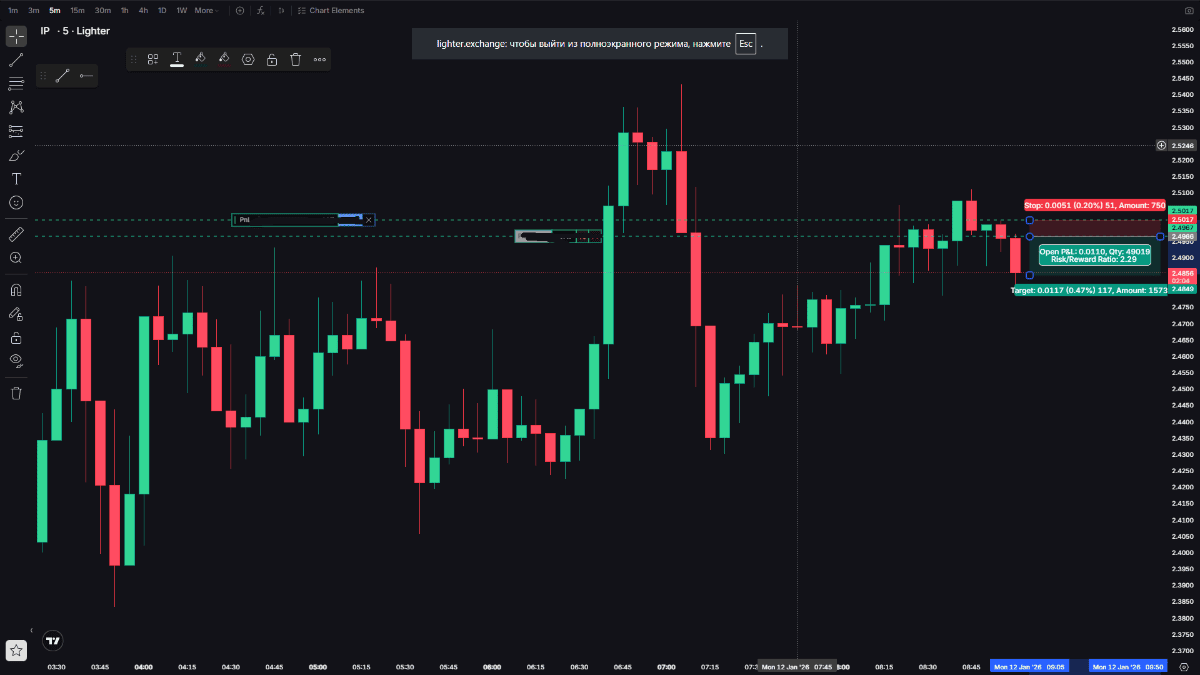1200x675 pixels.
Task: Open the brush drawing tool
Action: pyautogui.click(x=16, y=155)
